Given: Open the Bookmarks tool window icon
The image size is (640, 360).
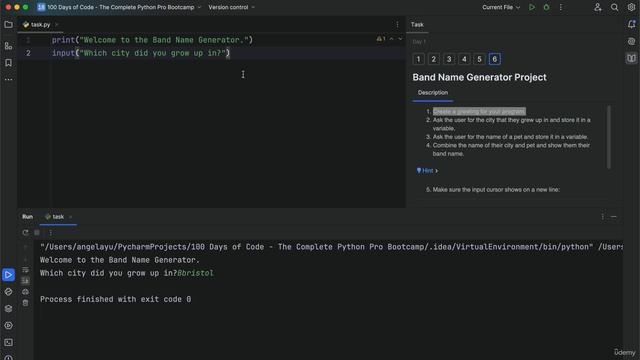Looking at the screenshot, I should (x=8, y=63).
